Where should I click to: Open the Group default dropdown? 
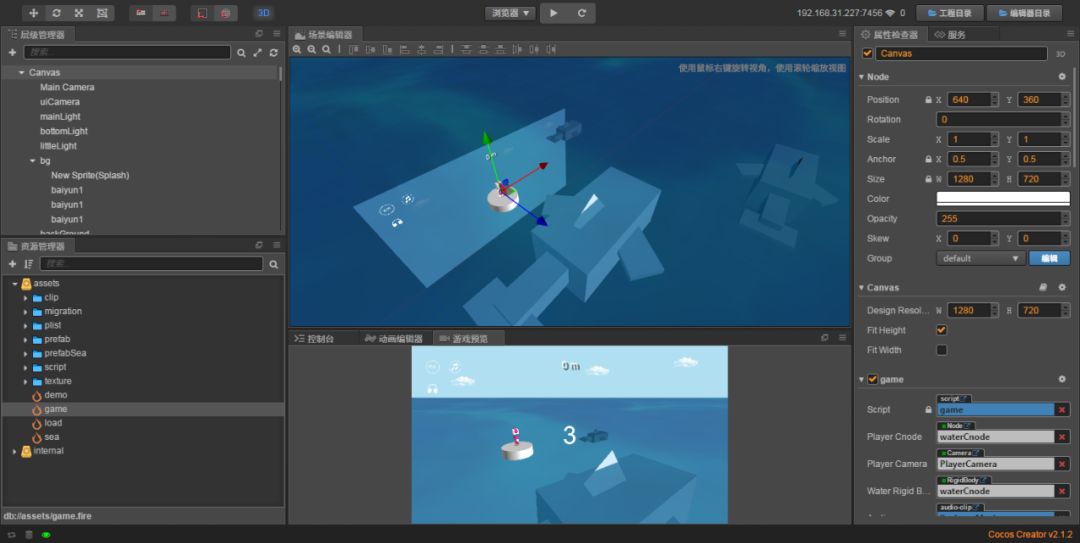click(980, 258)
